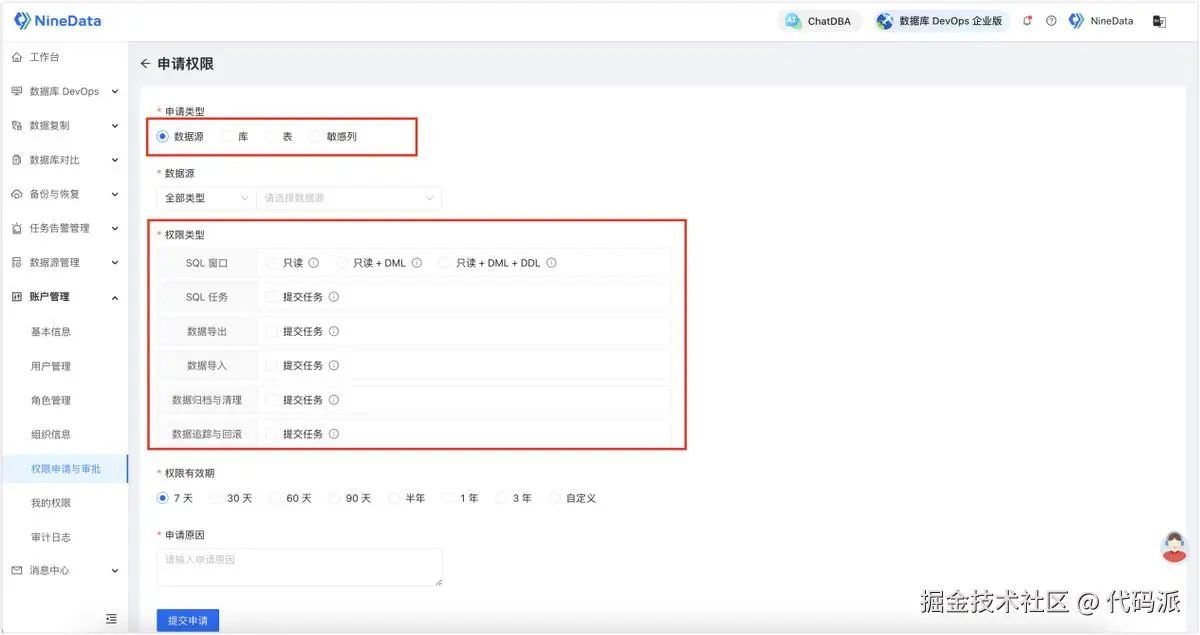
Task: Click the 数据库 DevOps monitor icon
Action: point(16,91)
